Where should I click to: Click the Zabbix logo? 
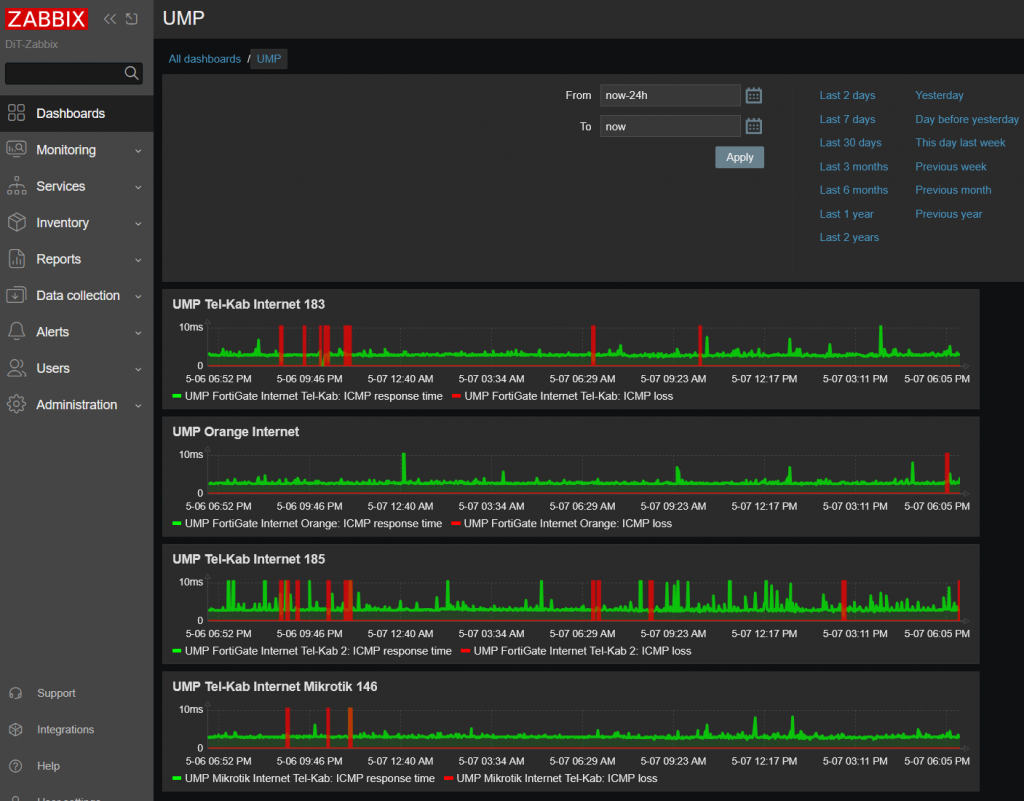pyautogui.click(x=47, y=18)
